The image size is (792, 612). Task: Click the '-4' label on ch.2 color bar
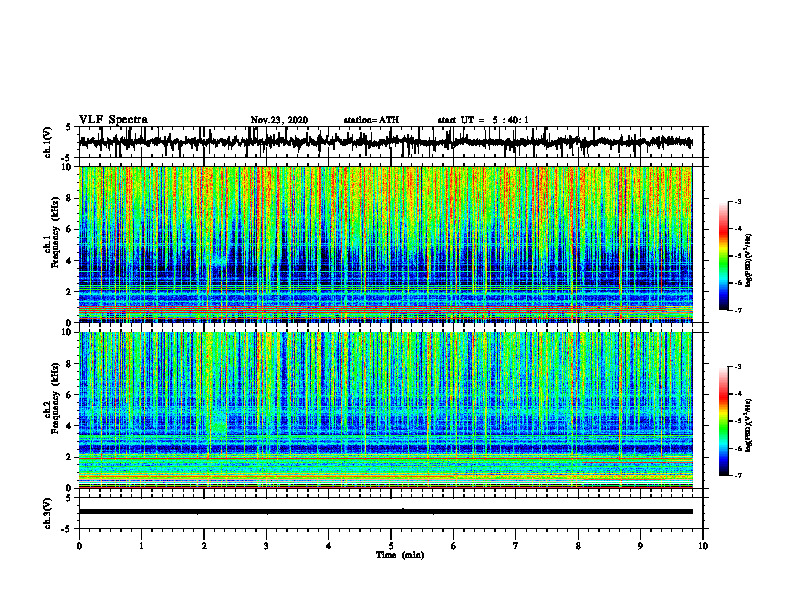coord(738,393)
